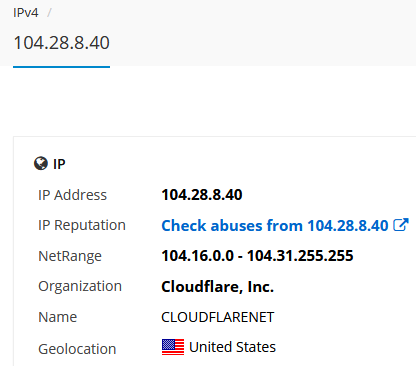Open Check abuses from 104.28.8.40 link
Viewport: 416px width, 366px height.
[x=275, y=226]
